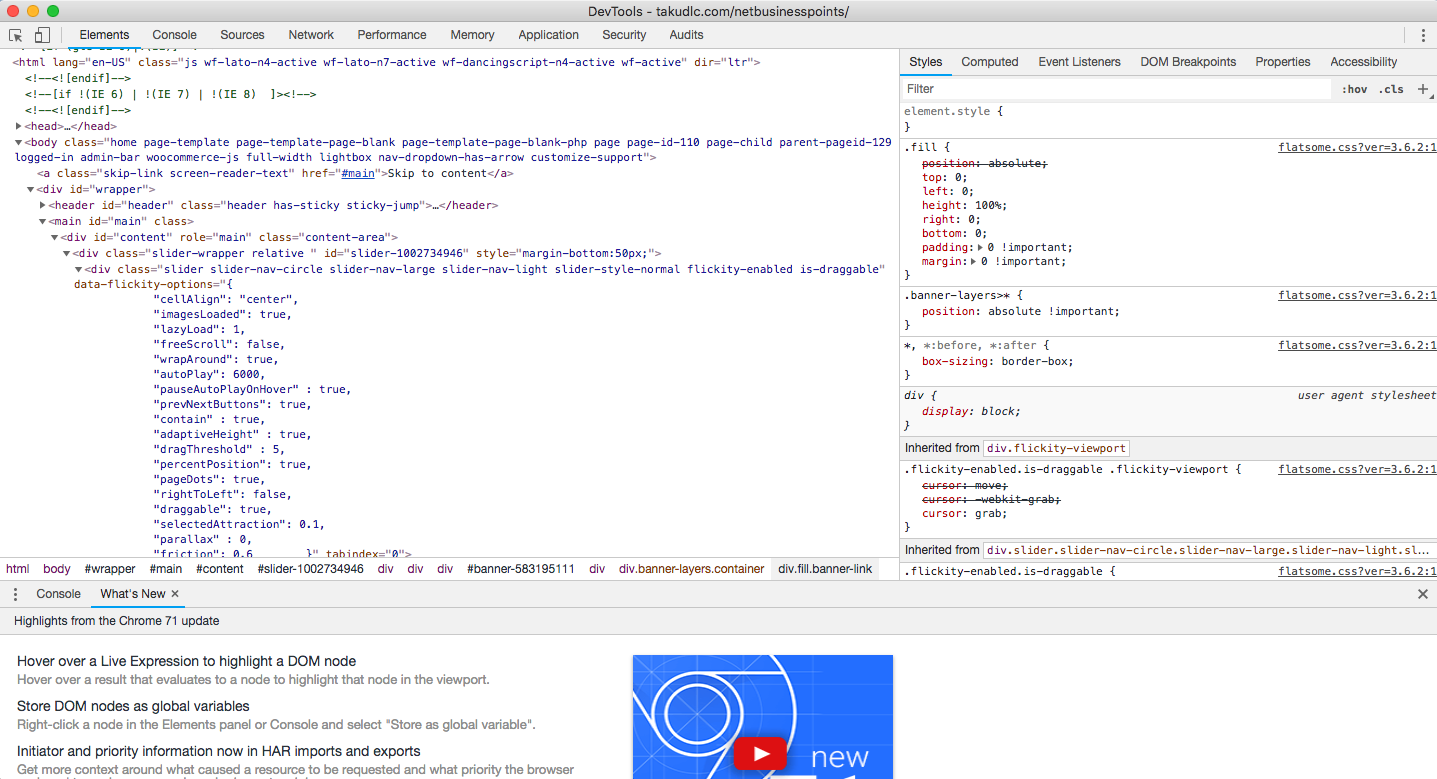The height and width of the screenshot is (779, 1437).
Task: Switch to the Console panel tab
Action: tap(174, 35)
